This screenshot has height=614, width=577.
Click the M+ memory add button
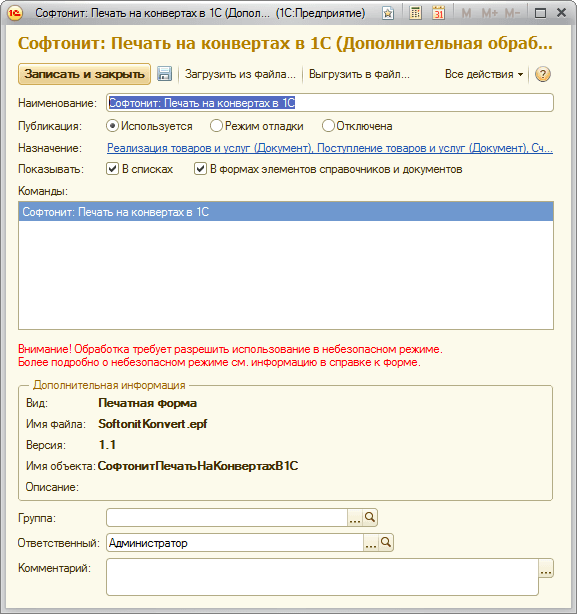tap(489, 13)
